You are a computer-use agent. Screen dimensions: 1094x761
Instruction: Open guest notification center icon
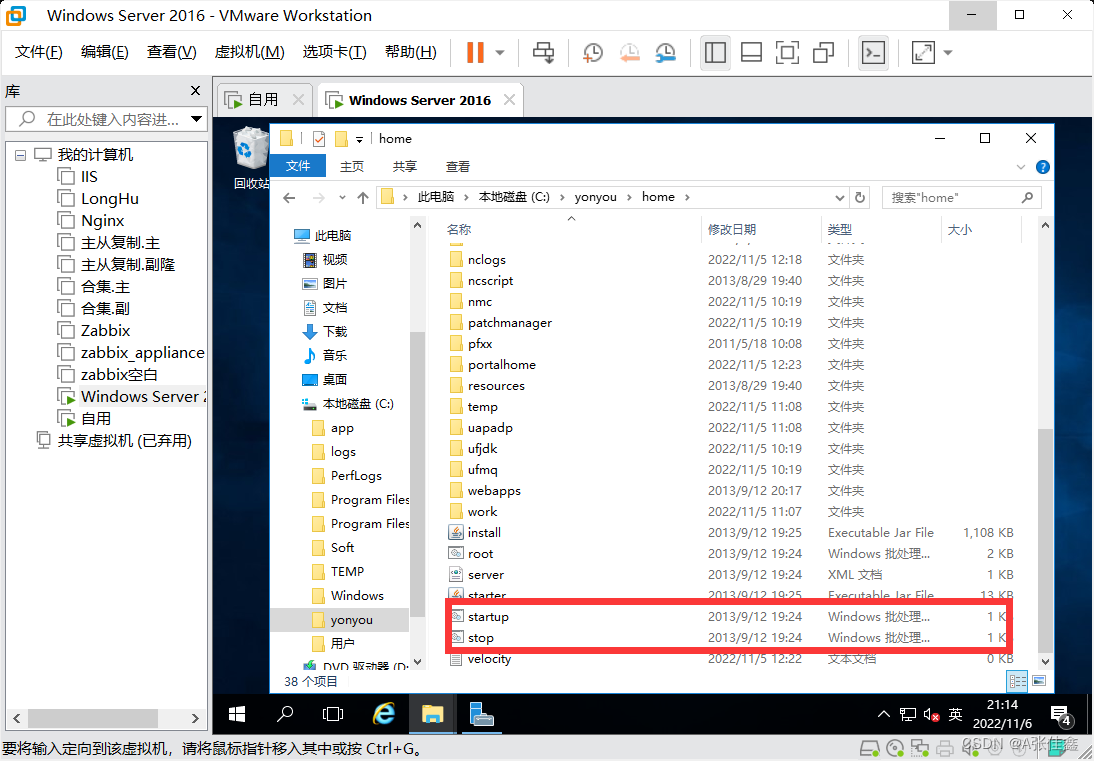click(x=1061, y=715)
